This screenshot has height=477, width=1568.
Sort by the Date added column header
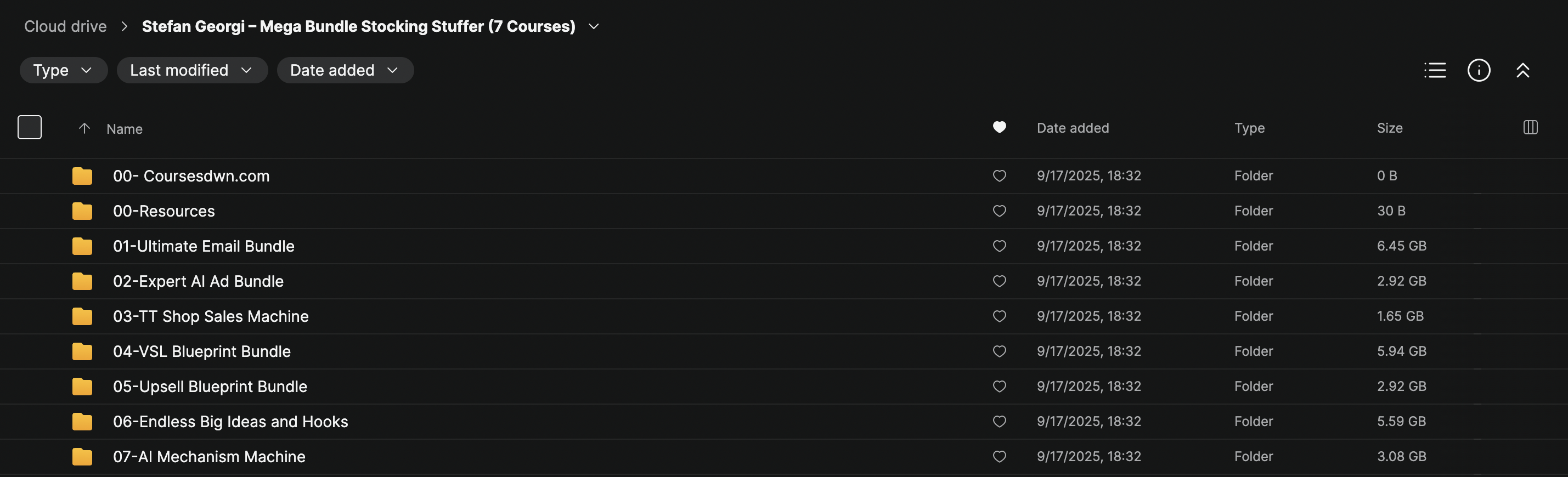click(x=1073, y=128)
